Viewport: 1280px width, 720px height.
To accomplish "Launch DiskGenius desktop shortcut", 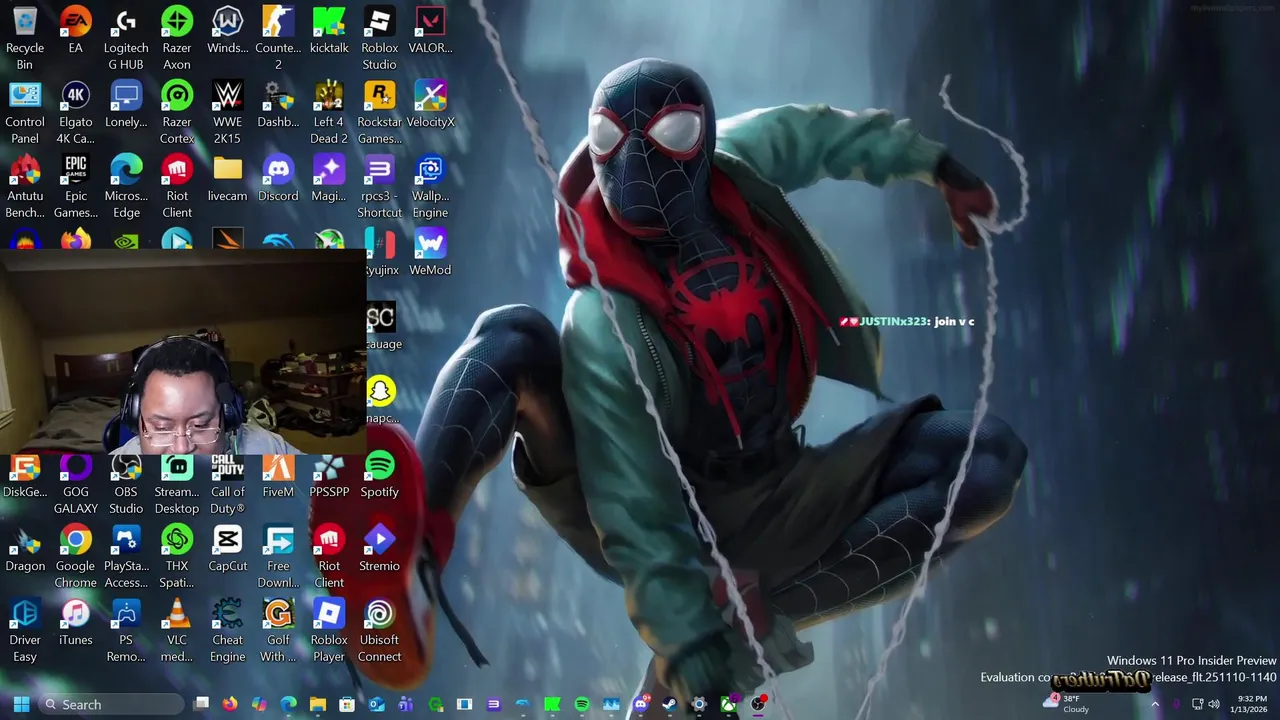I will pyautogui.click(x=25, y=475).
